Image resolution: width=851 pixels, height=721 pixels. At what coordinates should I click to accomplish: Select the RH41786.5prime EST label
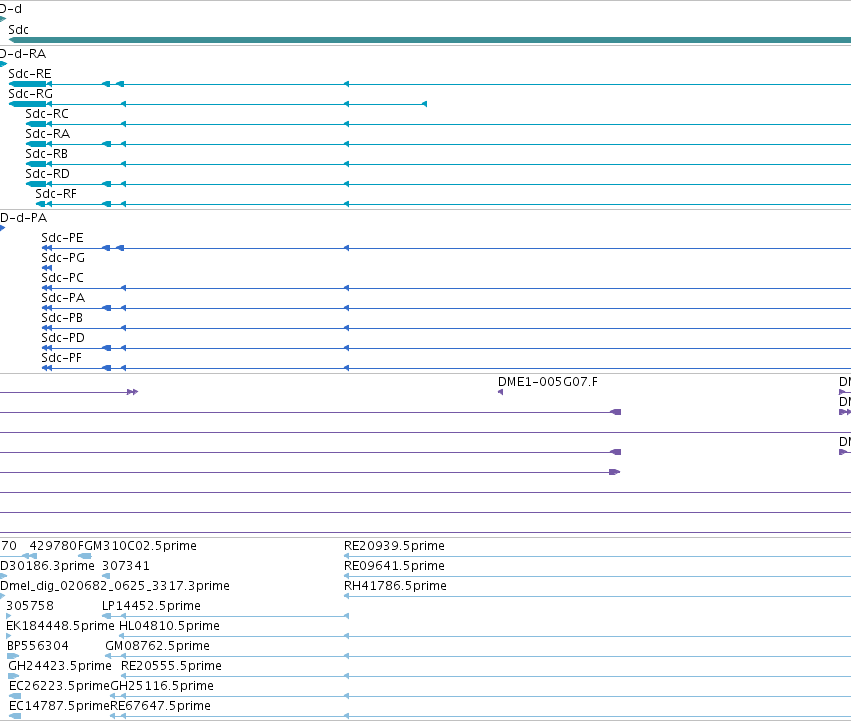pyautogui.click(x=395, y=586)
